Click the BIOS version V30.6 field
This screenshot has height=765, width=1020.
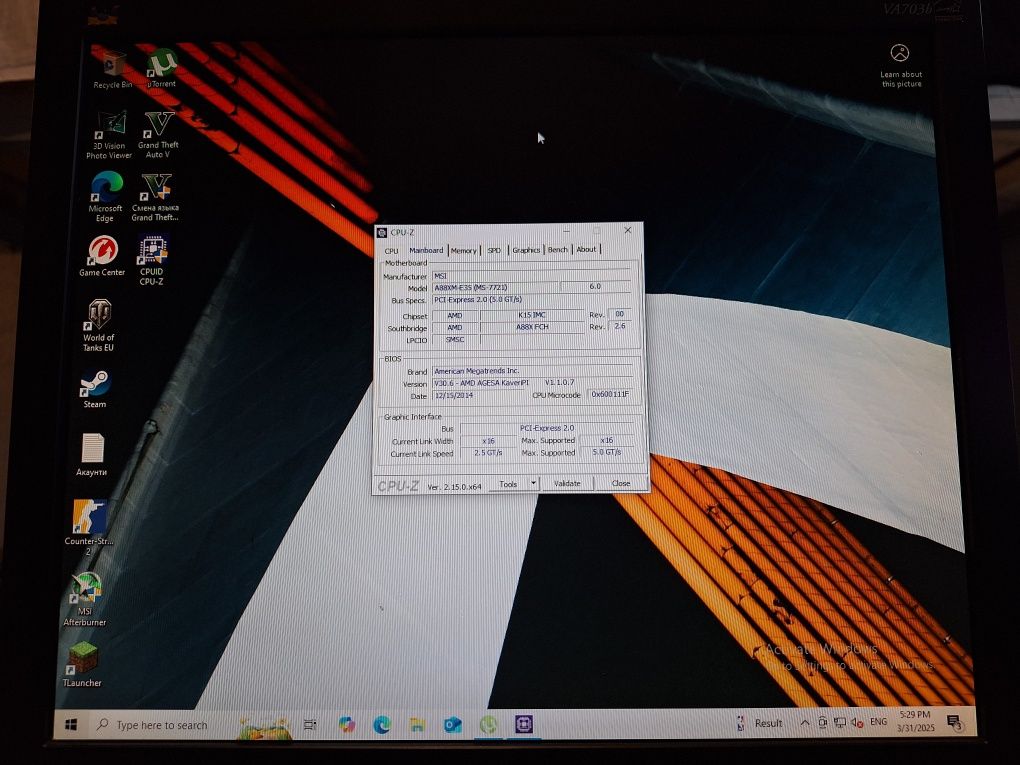(x=533, y=383)
